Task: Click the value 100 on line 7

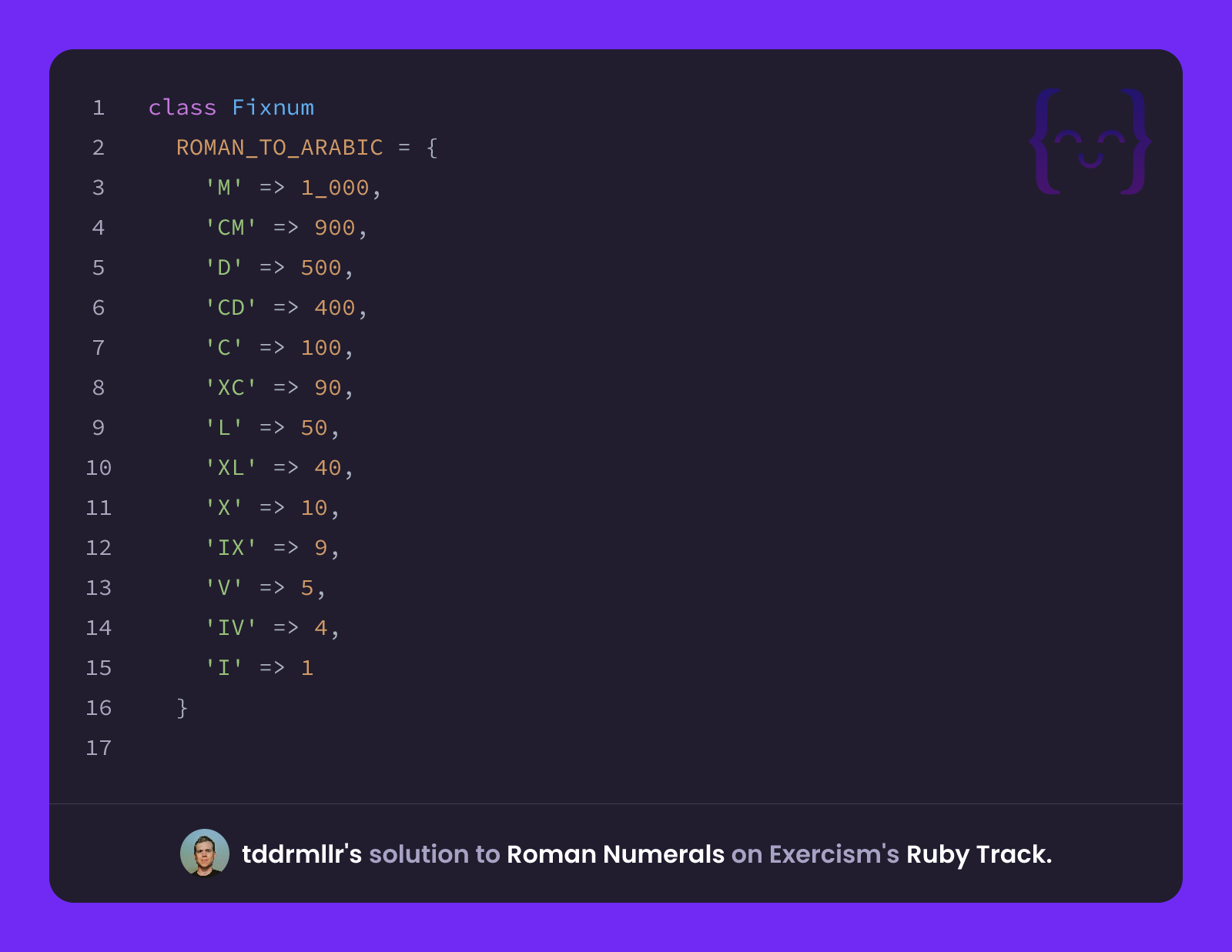Action: pos(321,348)
